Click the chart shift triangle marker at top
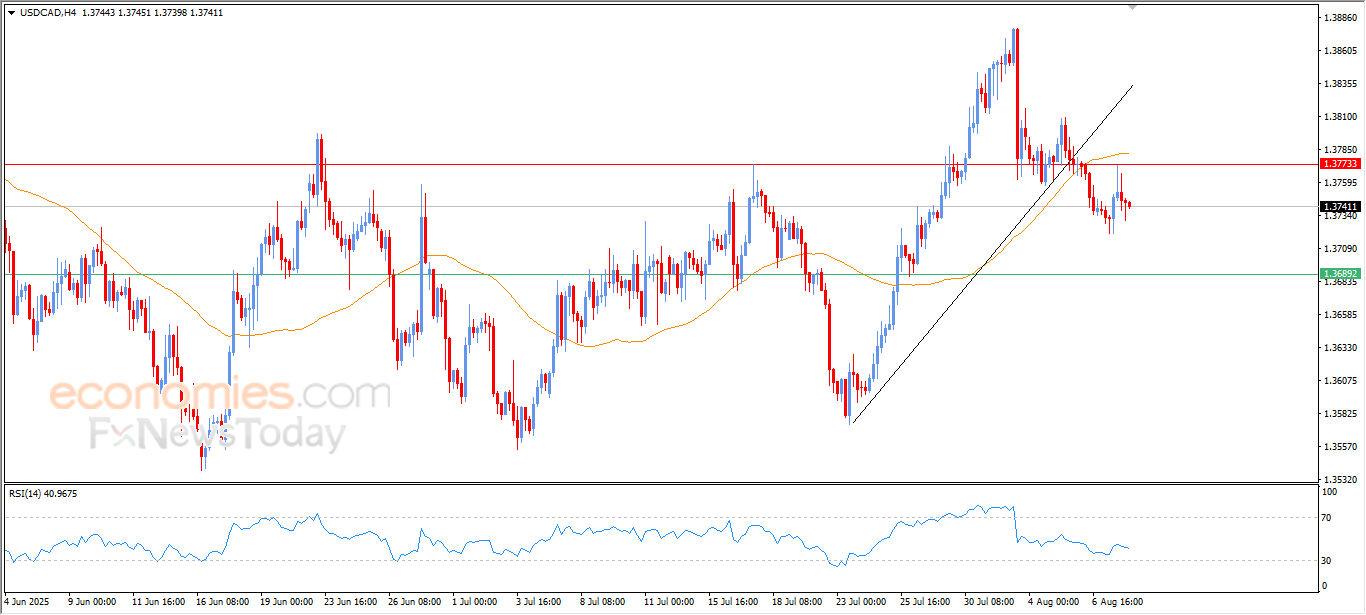 1132,7
